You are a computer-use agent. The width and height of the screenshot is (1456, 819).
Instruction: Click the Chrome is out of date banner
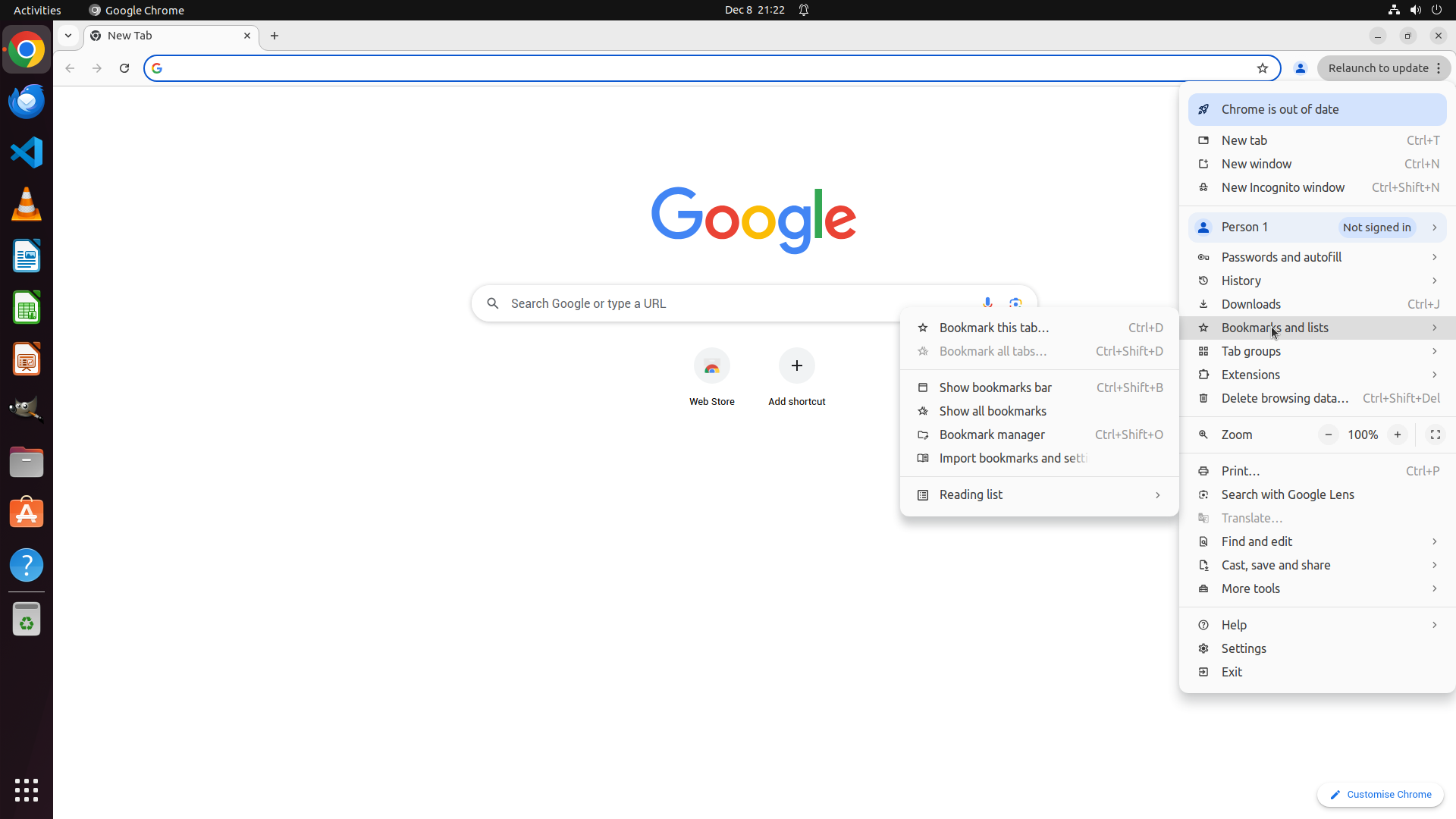[1317, 109]
